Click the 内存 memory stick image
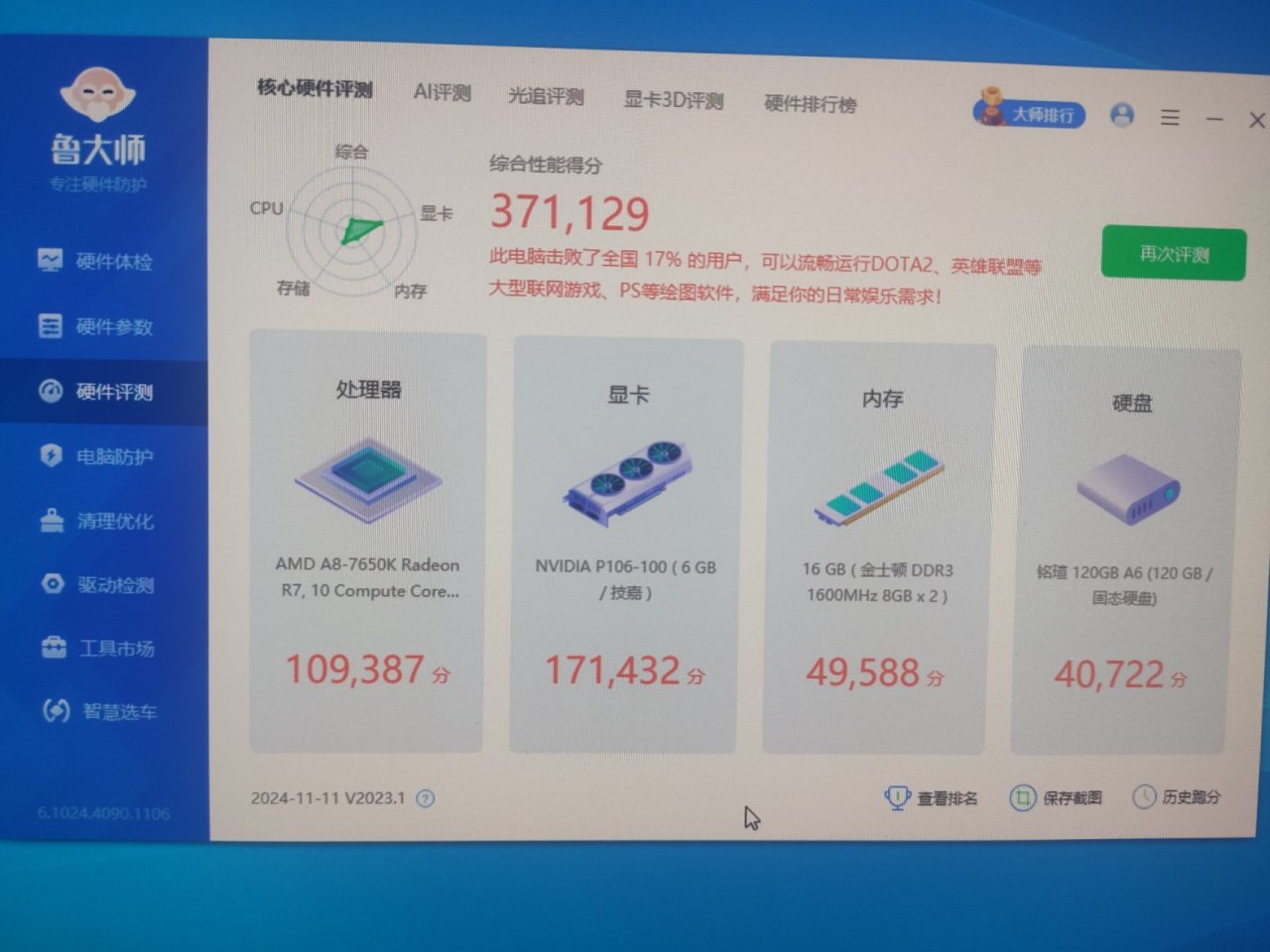Screen dimensions: 1270x952 (879, 487)
